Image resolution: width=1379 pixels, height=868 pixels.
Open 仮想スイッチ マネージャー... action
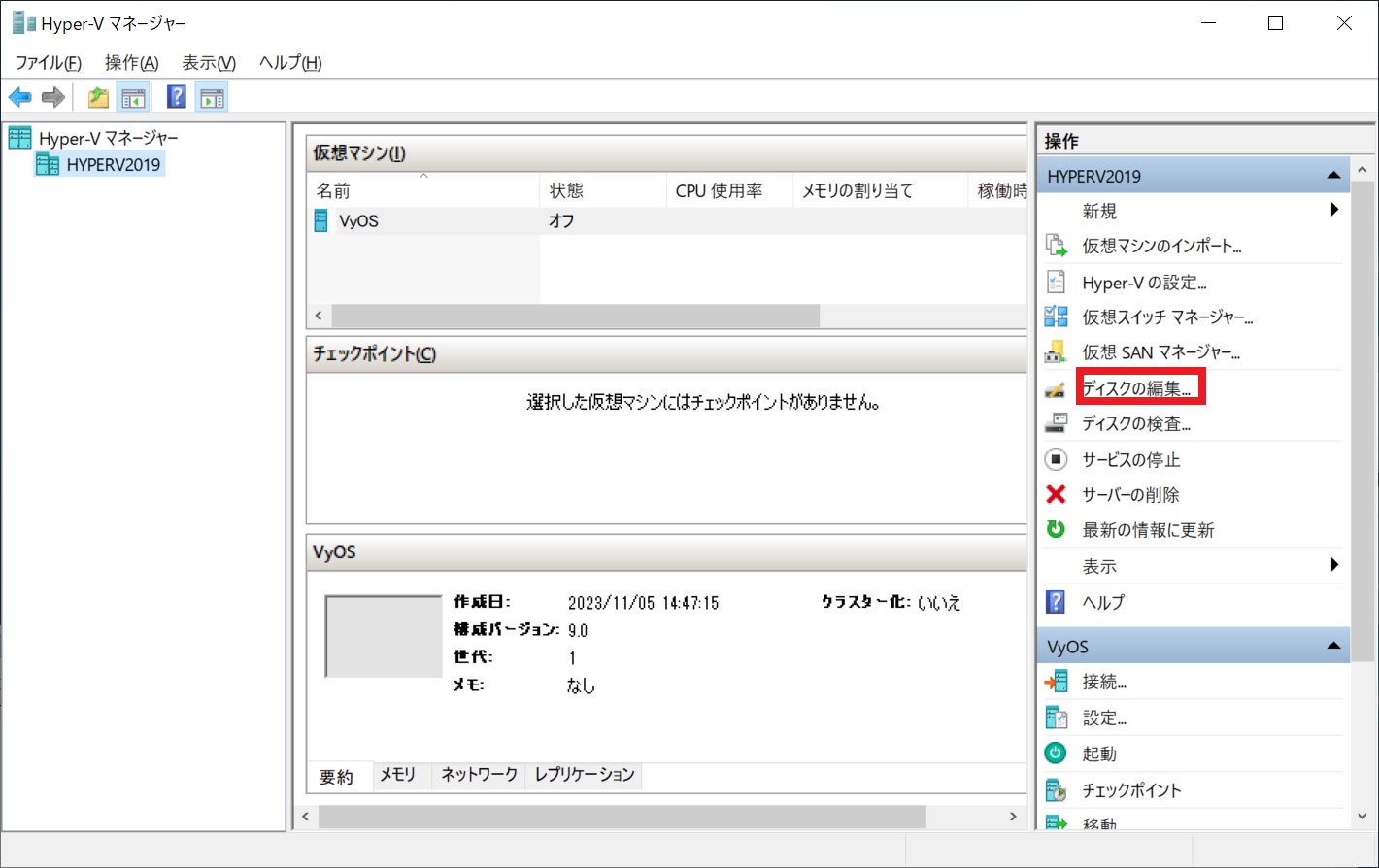click(1167, 317)
